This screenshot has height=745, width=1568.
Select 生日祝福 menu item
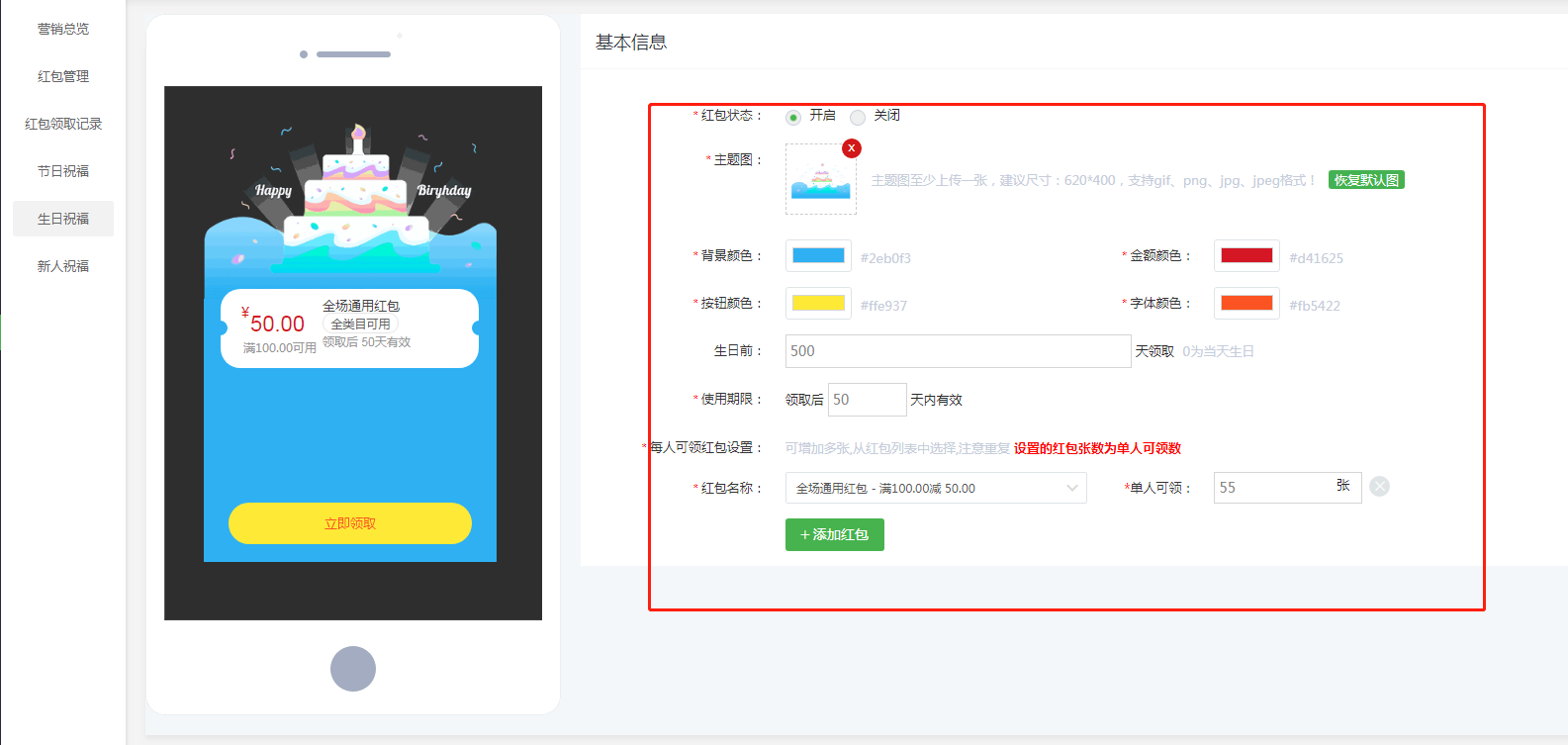pyautogui.click(x=63, y=219)
